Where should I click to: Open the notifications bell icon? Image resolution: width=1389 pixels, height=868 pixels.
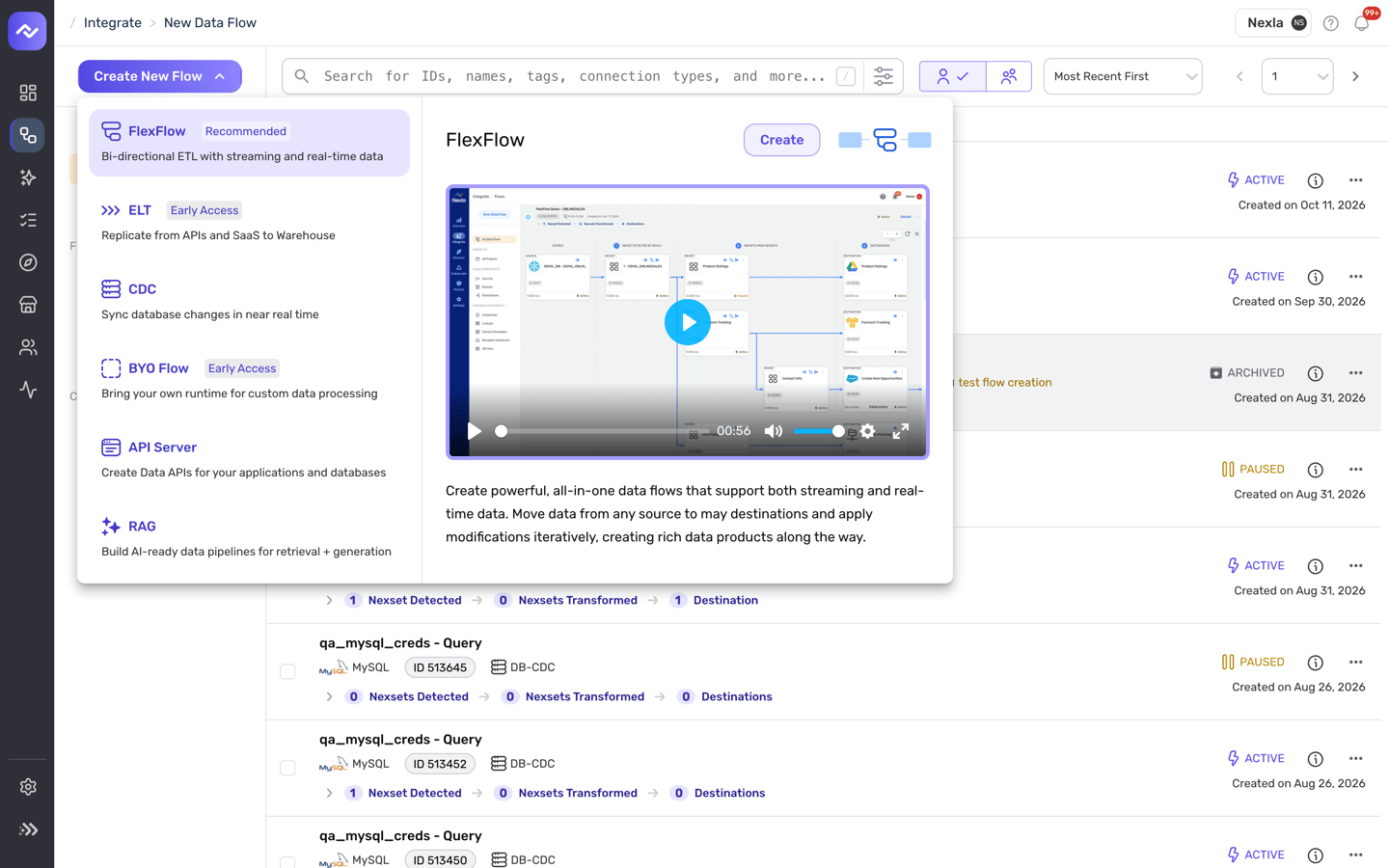click(x=1361, y=23)
